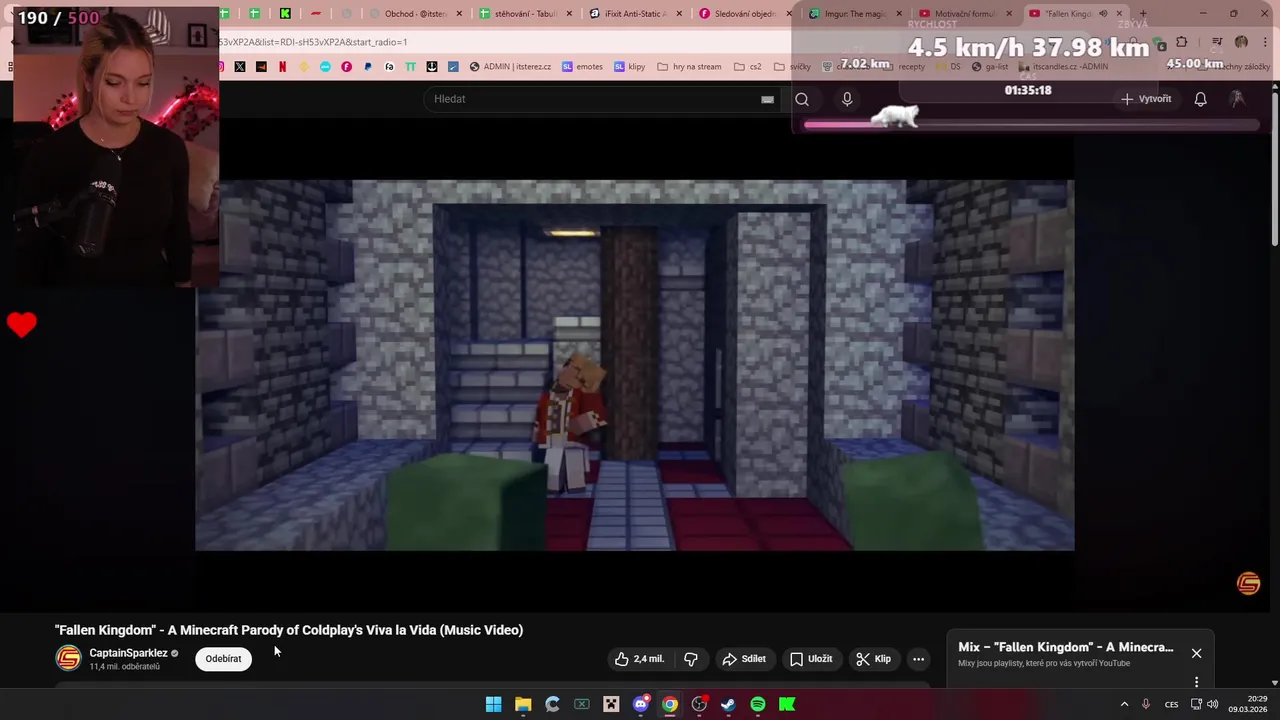
Task: Open more actions three-dot menu below the video
Action: click(x=918, y=659)
